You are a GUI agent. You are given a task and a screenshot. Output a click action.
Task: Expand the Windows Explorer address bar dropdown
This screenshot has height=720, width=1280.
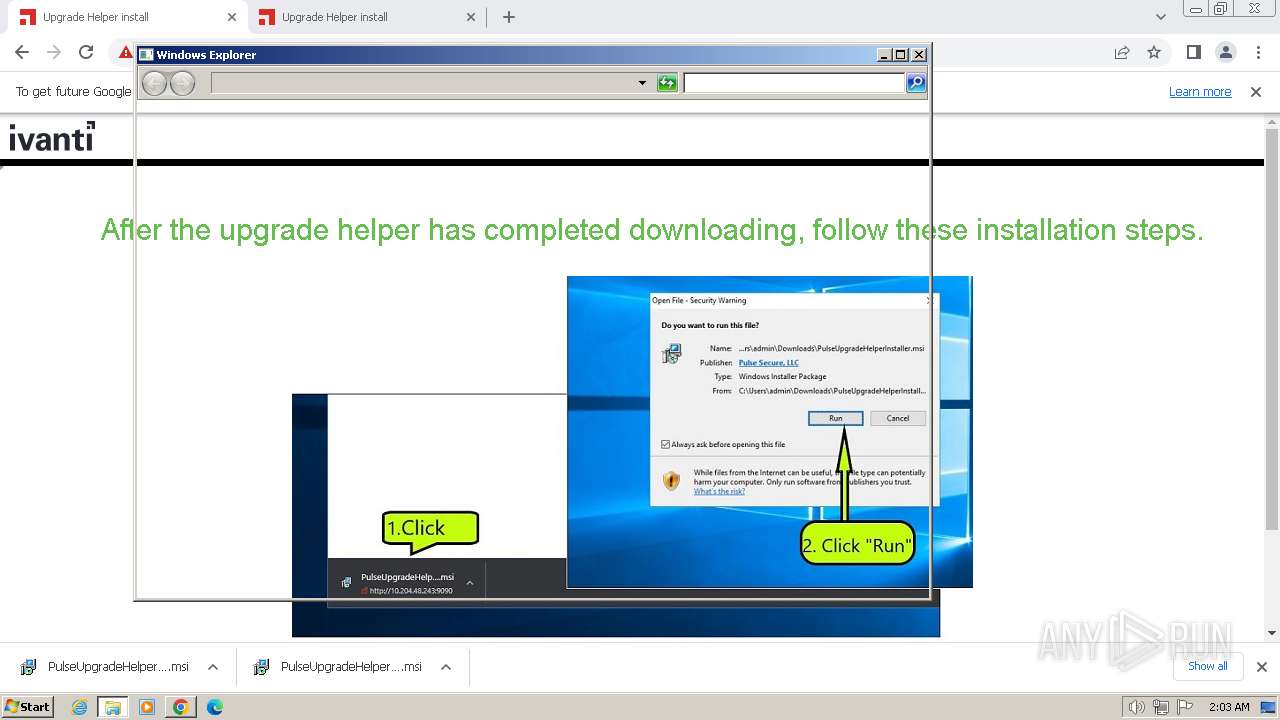(642, 83)
